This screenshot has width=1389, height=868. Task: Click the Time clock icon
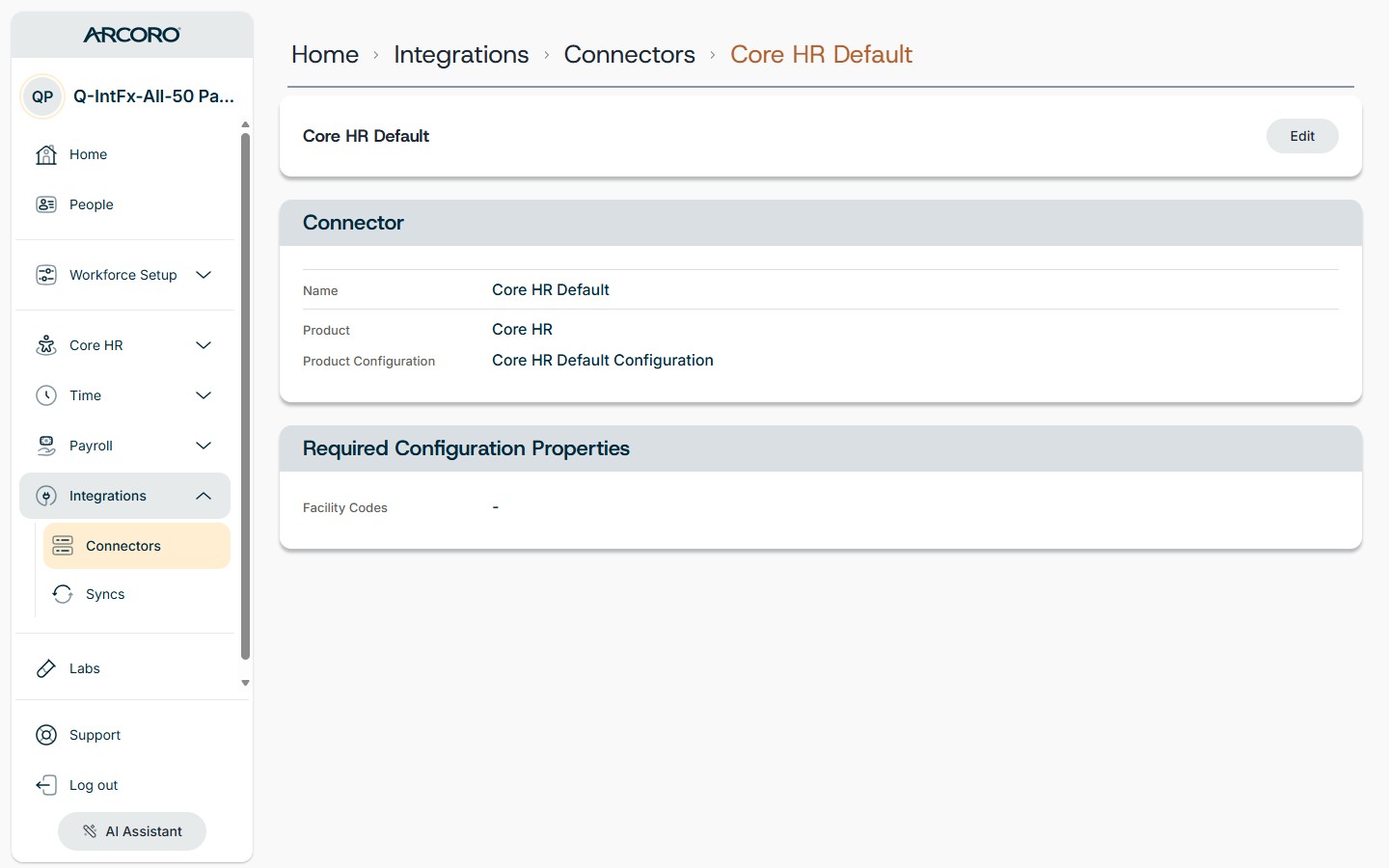(46, 395)
